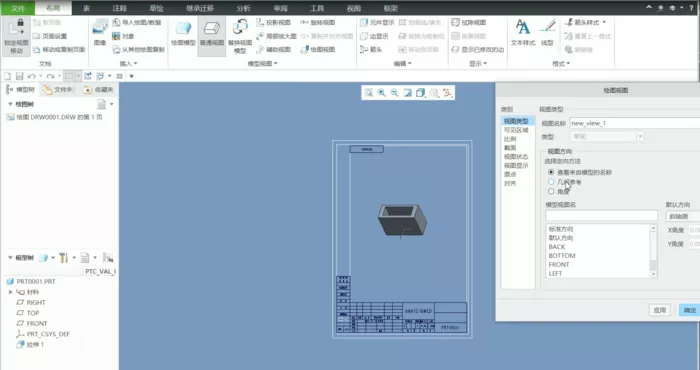This screenshot has height=370, width=700.
Task: Click the 箭头 arrows tool
Action: [371, 50]
